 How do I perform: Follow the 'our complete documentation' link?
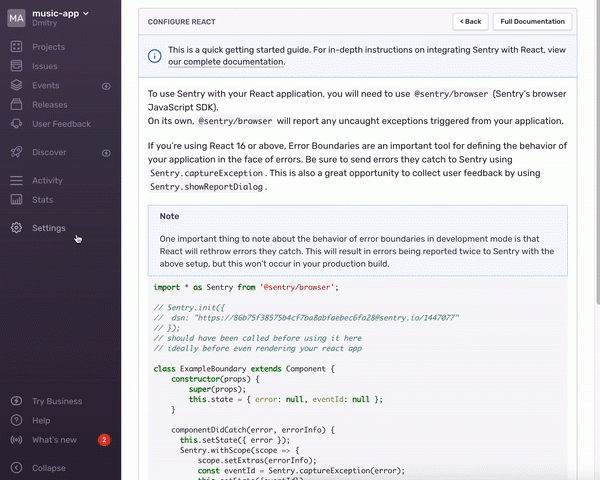[x=226, y=62]
